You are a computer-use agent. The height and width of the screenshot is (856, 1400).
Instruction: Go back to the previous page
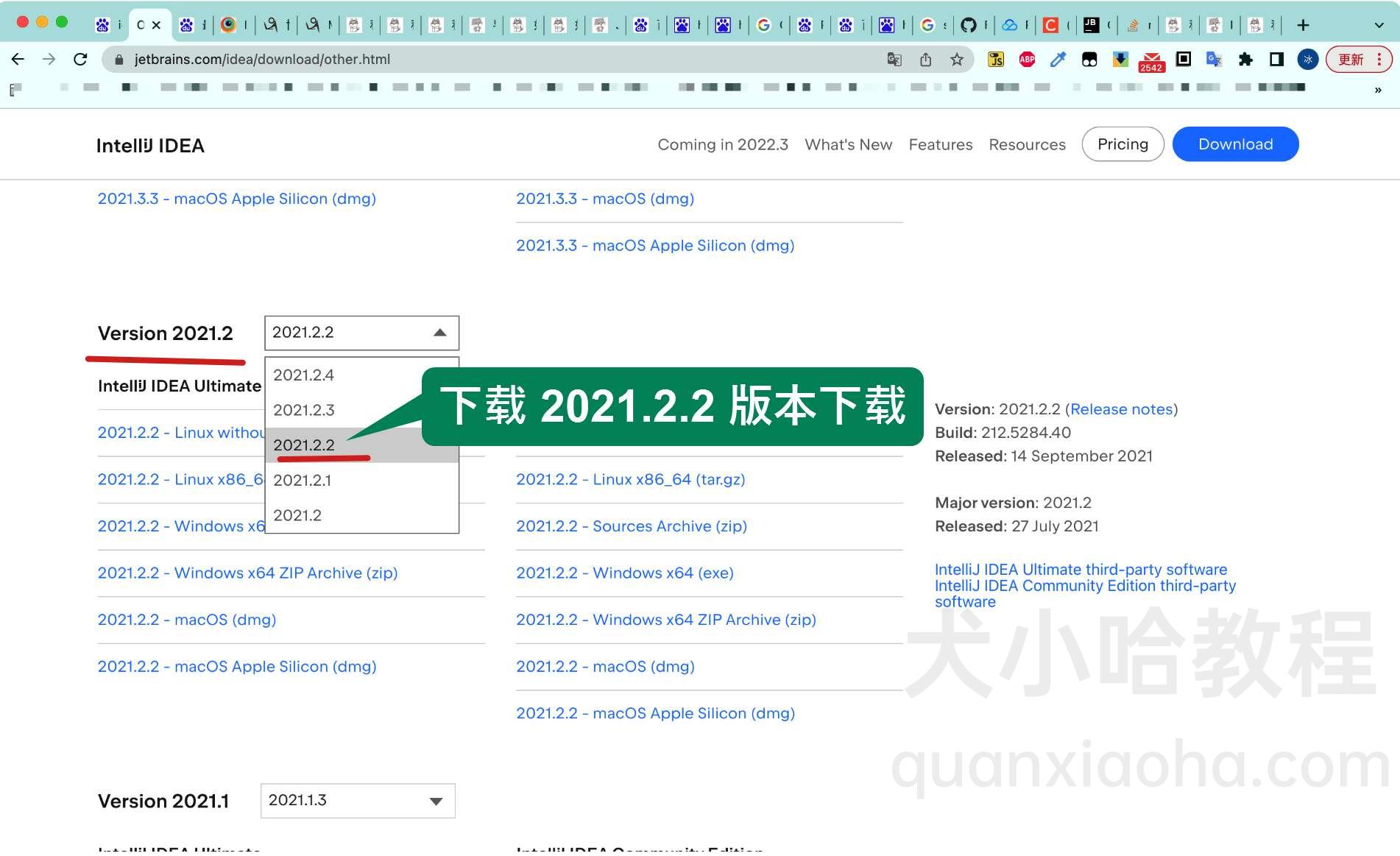[x=18, y=60]
